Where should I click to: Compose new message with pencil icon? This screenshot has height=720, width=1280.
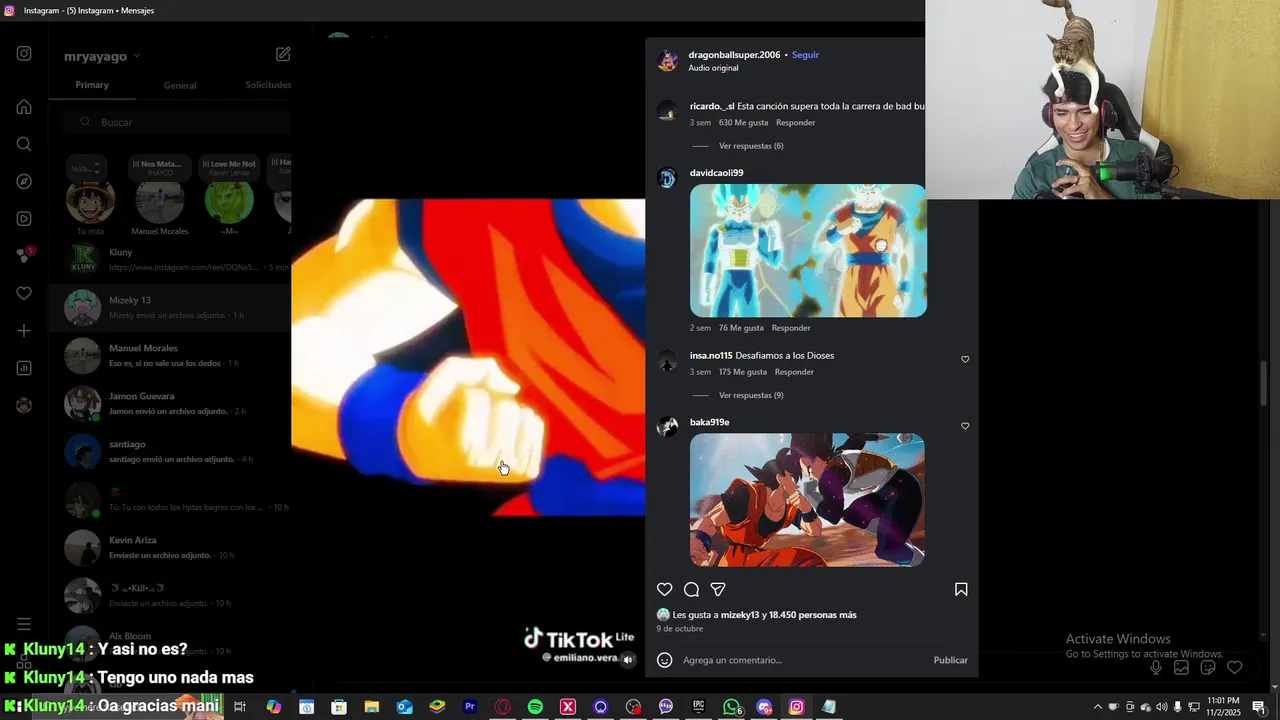pyautogui.click(x=283, y=54)
